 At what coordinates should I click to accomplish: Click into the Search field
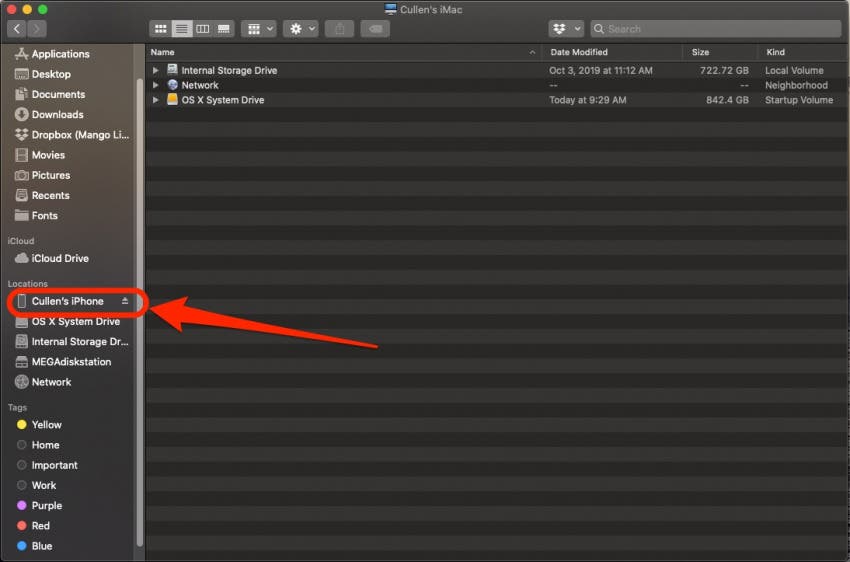click(716, 29)
